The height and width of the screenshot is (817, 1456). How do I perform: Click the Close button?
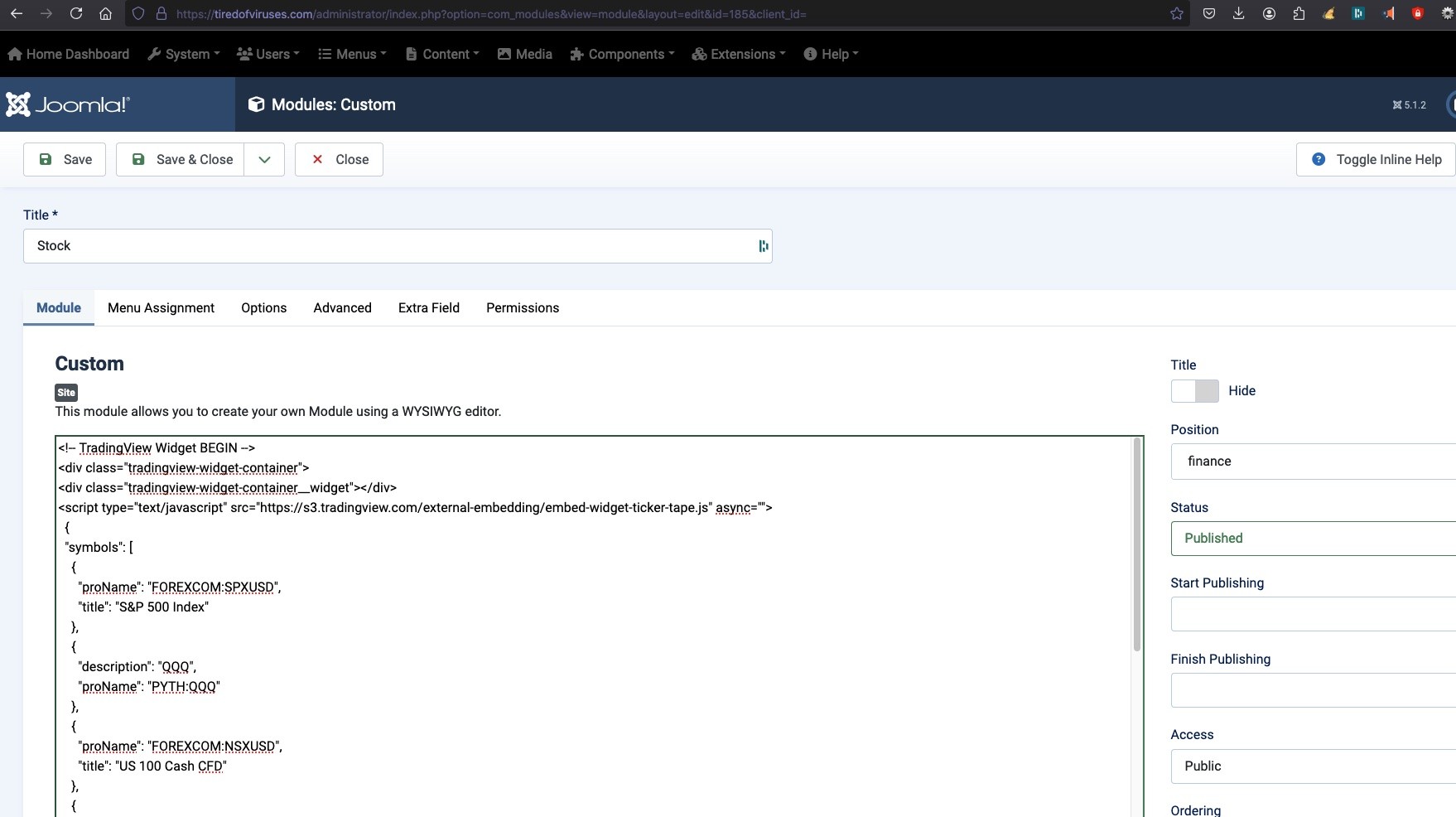[x=339, y=160]
